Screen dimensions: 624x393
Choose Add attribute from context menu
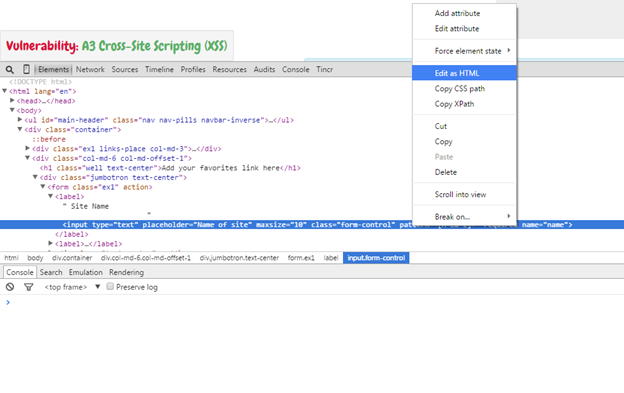[x=464, y=13]
